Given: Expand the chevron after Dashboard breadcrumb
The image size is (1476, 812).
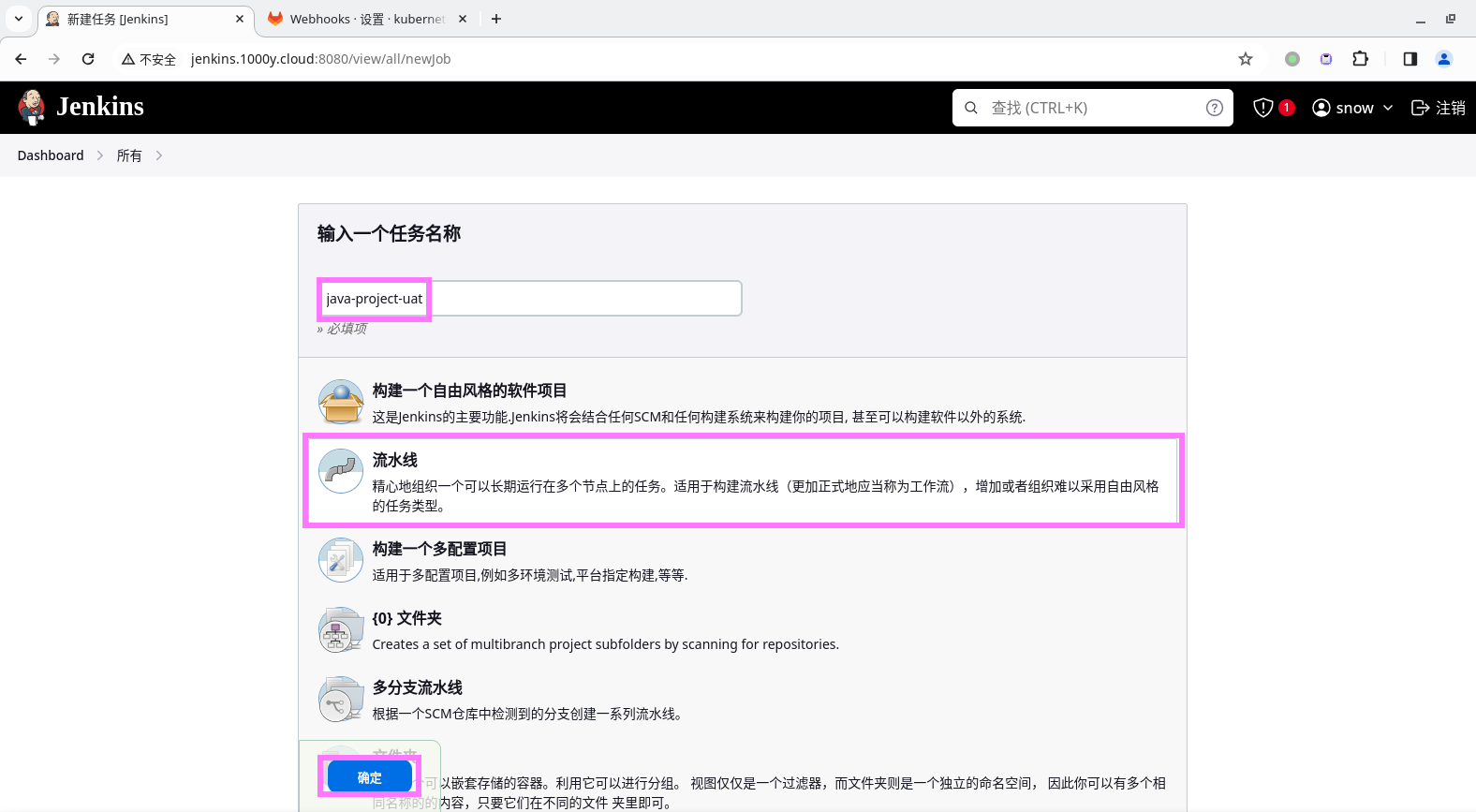Looking at the screenshot, I should [x=100, y=155].
